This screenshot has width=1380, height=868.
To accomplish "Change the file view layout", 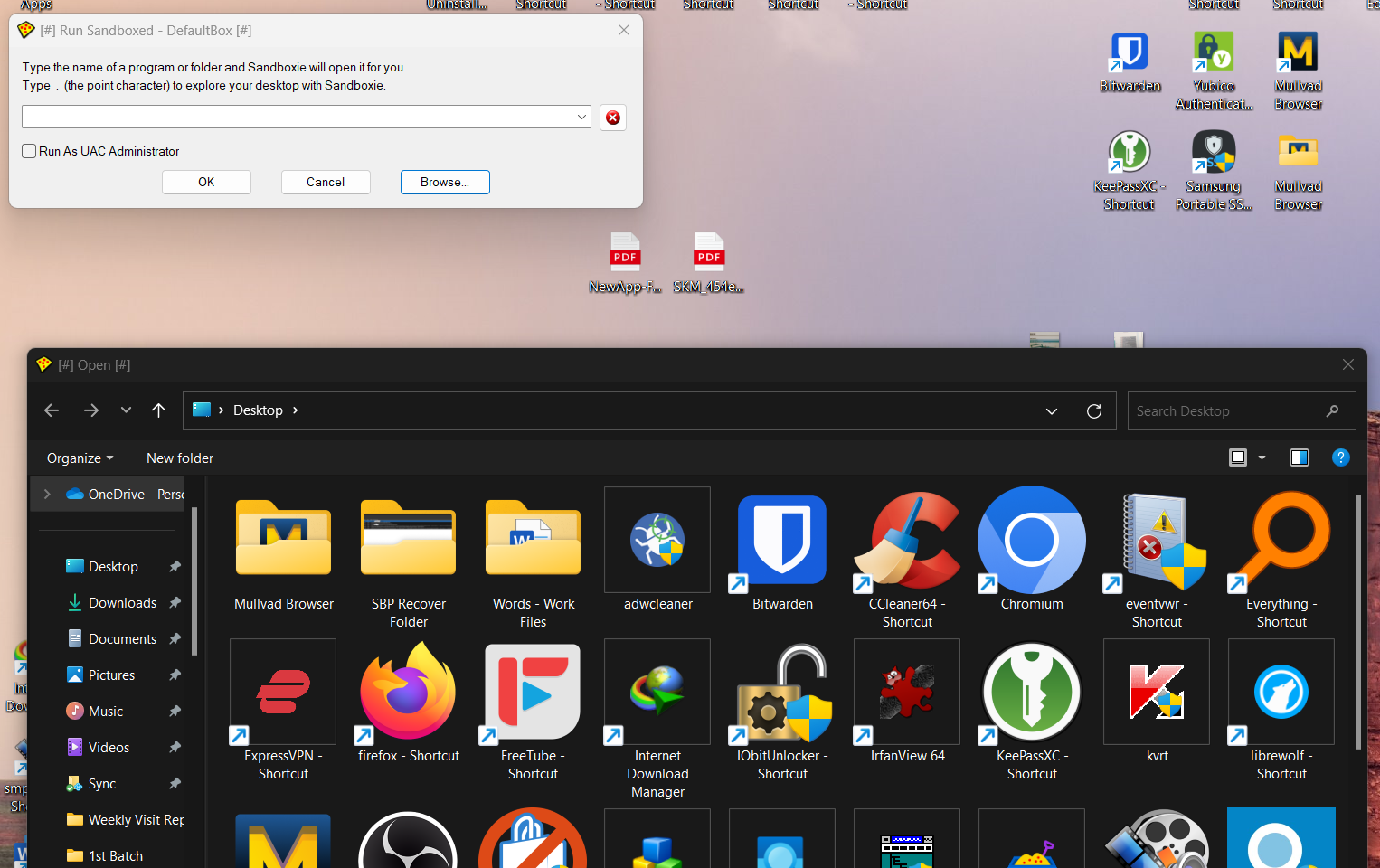I will point(1238,458).
